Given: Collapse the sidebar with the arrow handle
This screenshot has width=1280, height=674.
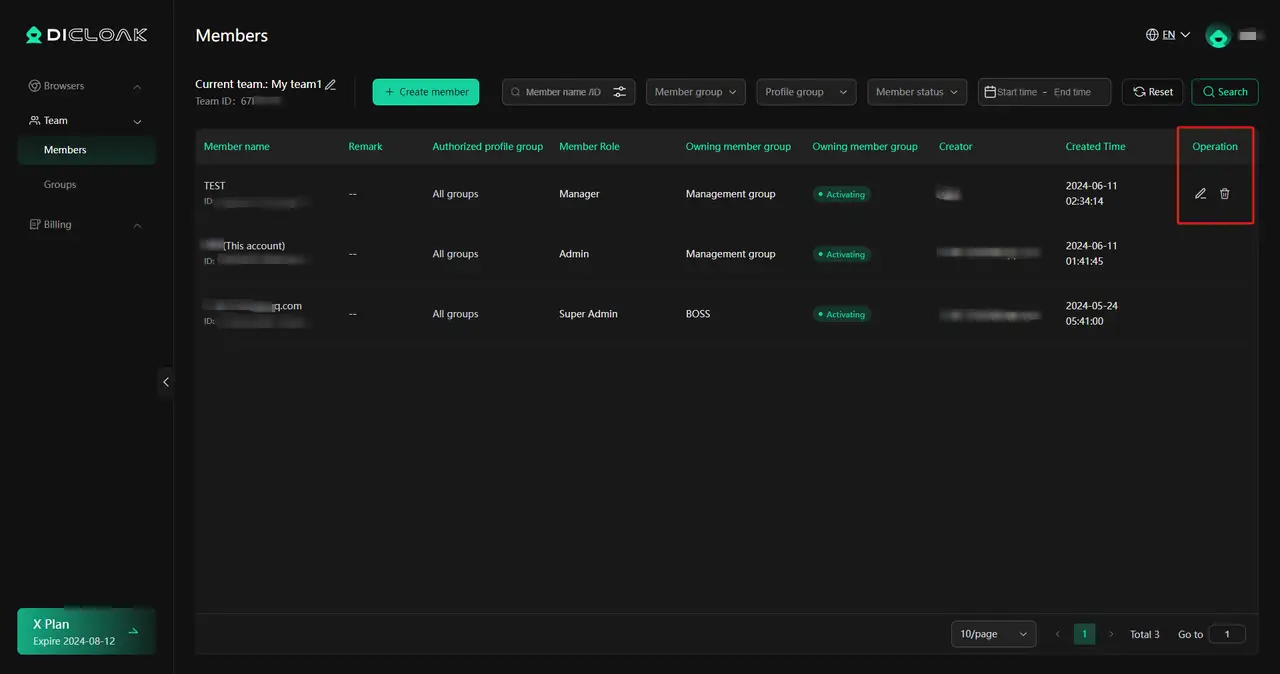Looking at the screenshot, I should tap(166, 382).
